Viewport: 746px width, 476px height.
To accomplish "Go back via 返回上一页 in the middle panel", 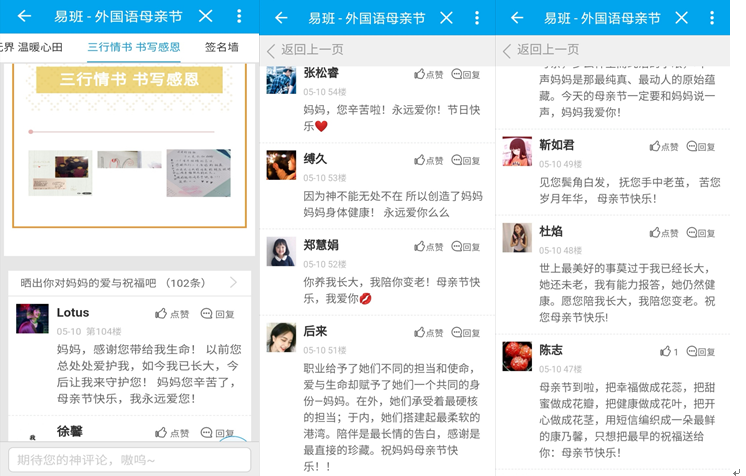I will click(305, 50).
